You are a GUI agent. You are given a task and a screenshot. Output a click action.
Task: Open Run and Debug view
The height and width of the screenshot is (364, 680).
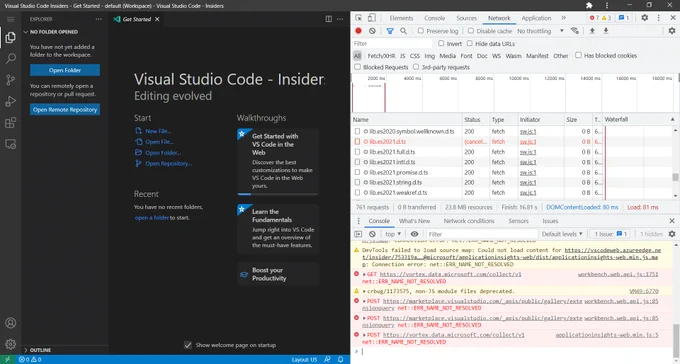[x=10, y=101]
